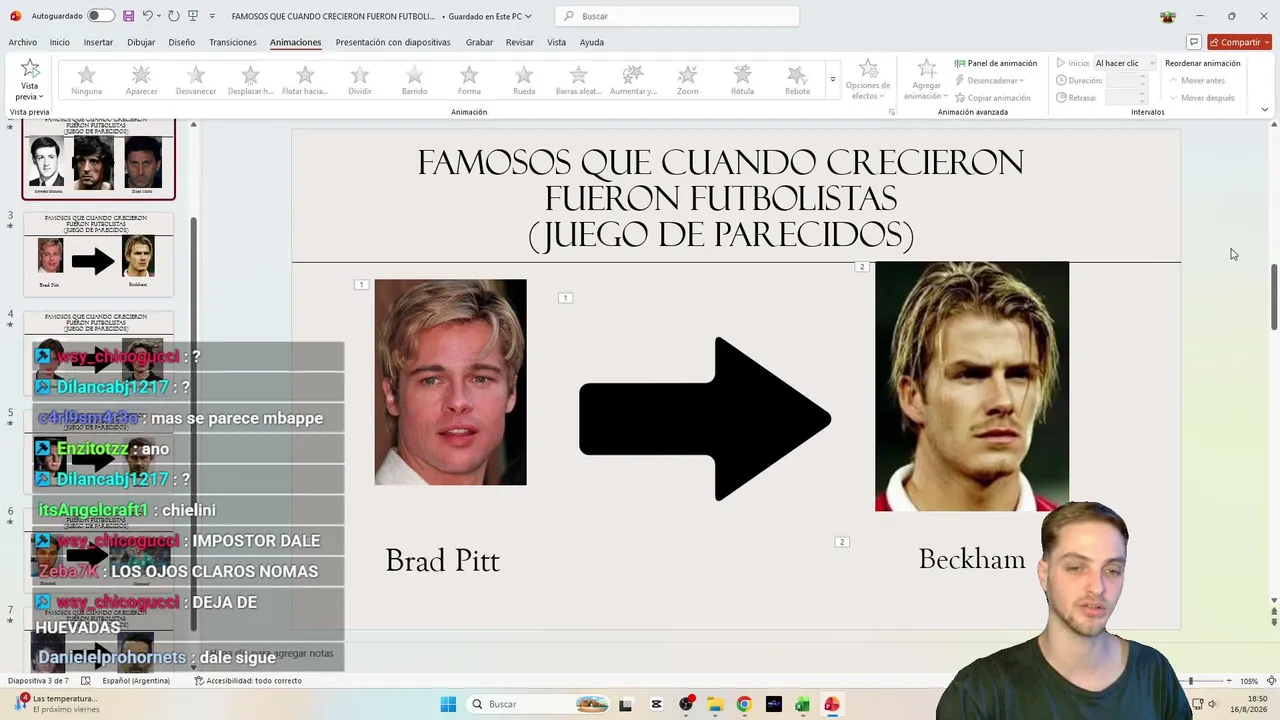Viewport: 1280px width, 720px height.
Task: Select the Brad Pitt photo on the slide
Action: point(450,382)
